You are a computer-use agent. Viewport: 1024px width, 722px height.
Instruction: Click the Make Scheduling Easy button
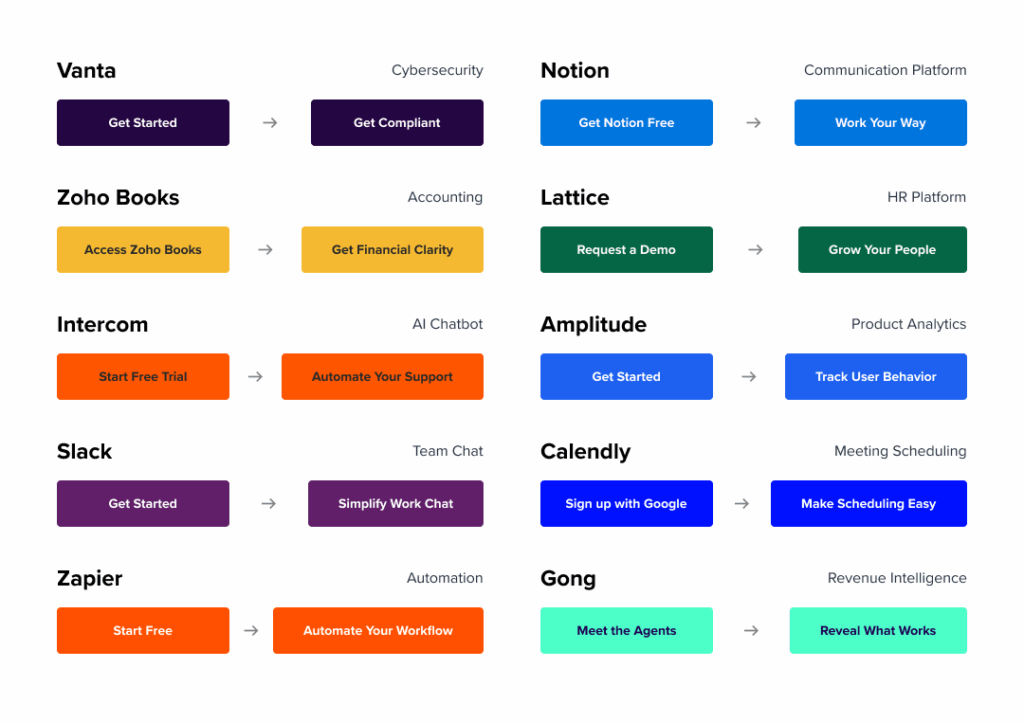868,504
